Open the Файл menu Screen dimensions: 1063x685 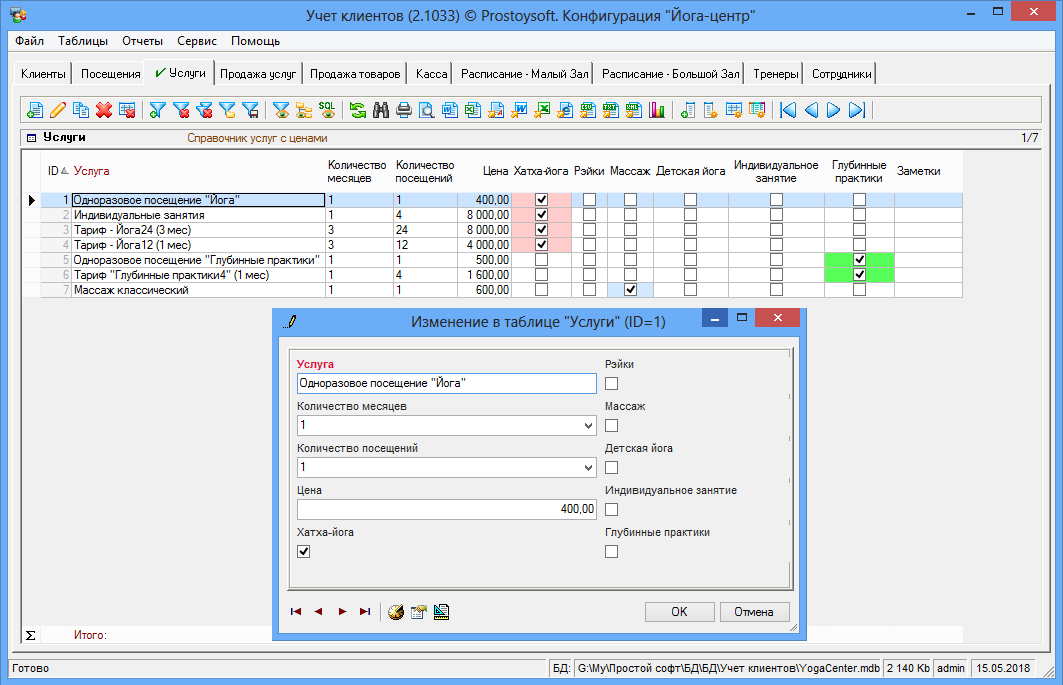pyautogui.click(x=29, y=41)
